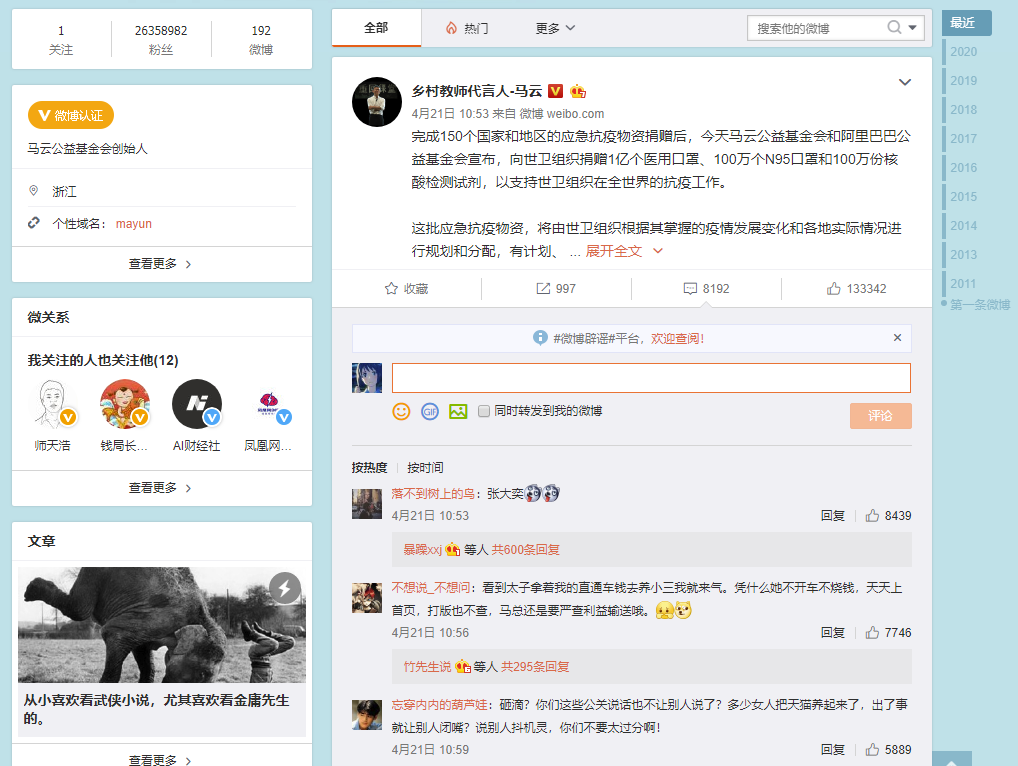Screen dimensions: 1018x766
Task: Click into the comment text box
Action: (x=651, y=378)
